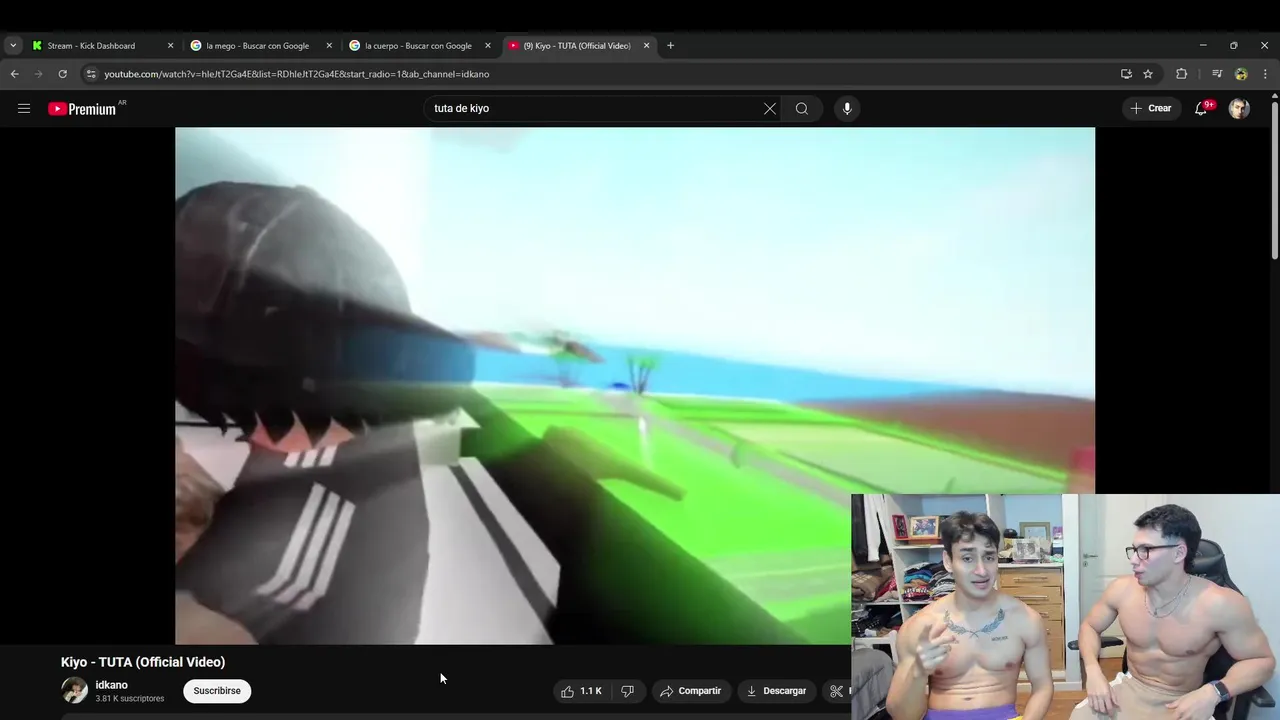Screen dimensions: 1280x720
Task: Like the video (1.1 K)
Action: tap(581, 691)
